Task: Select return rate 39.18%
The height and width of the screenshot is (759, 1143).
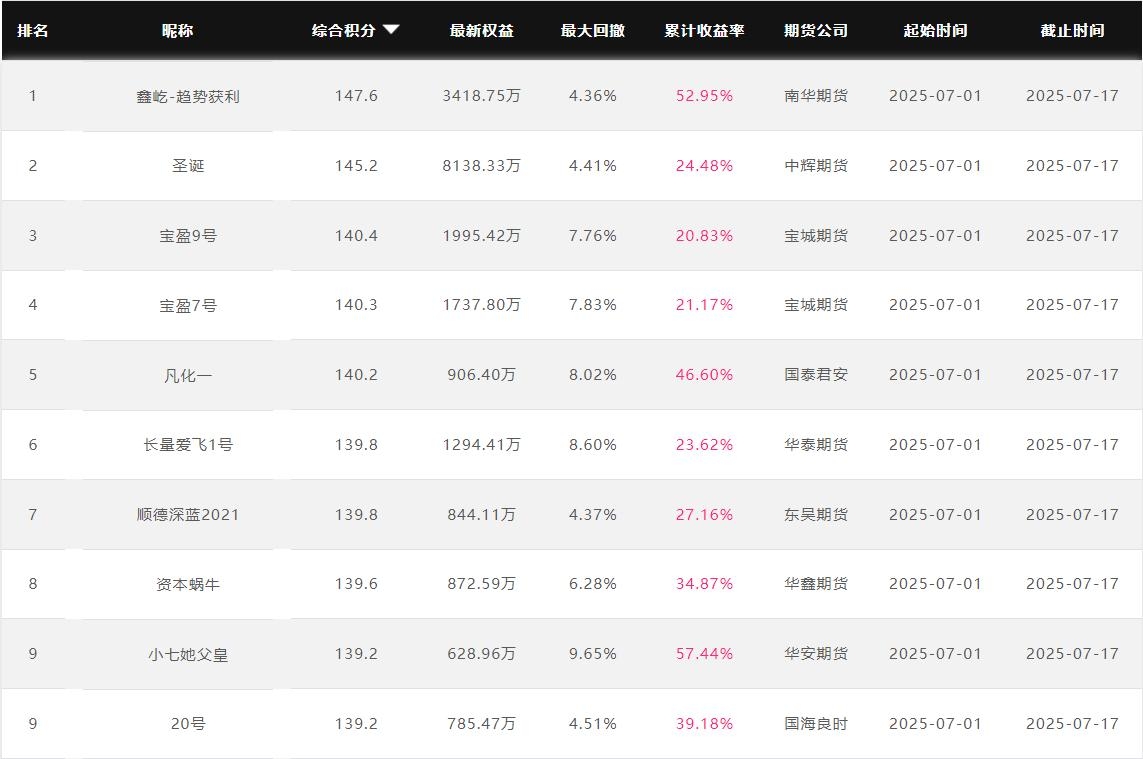Action: 704,724
